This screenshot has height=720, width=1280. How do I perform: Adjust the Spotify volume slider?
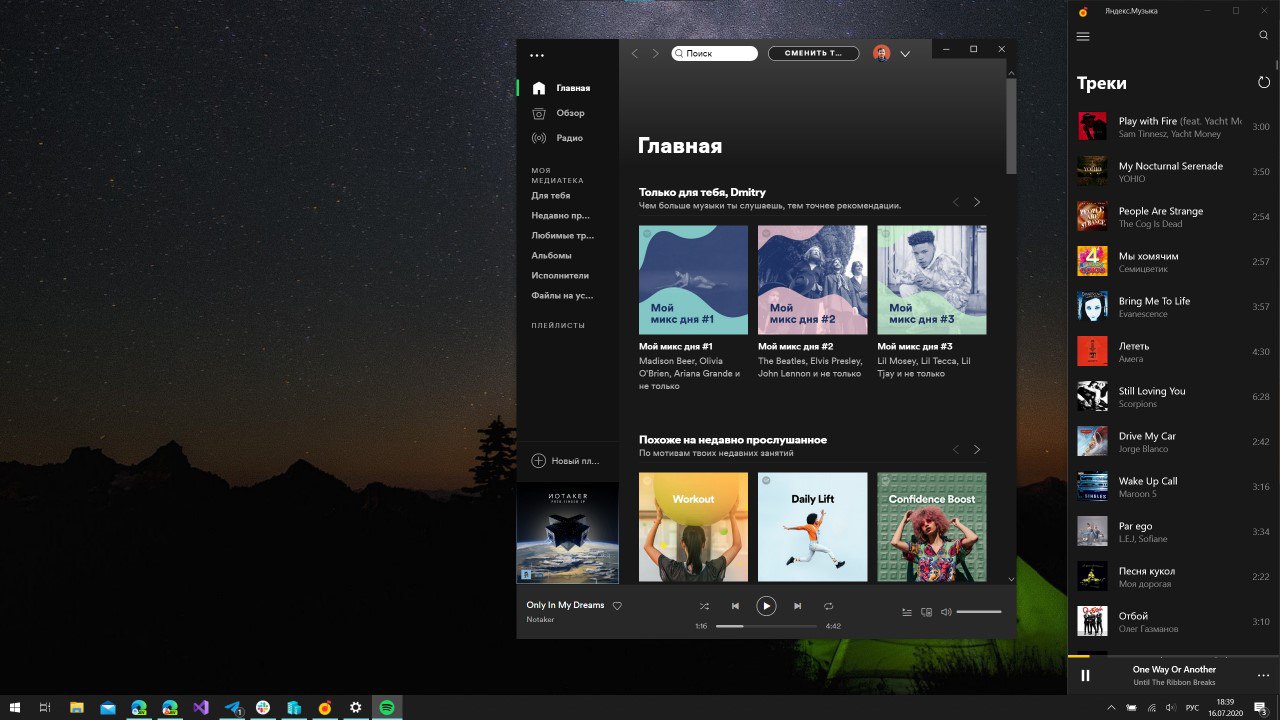click(x=978, y=612)
